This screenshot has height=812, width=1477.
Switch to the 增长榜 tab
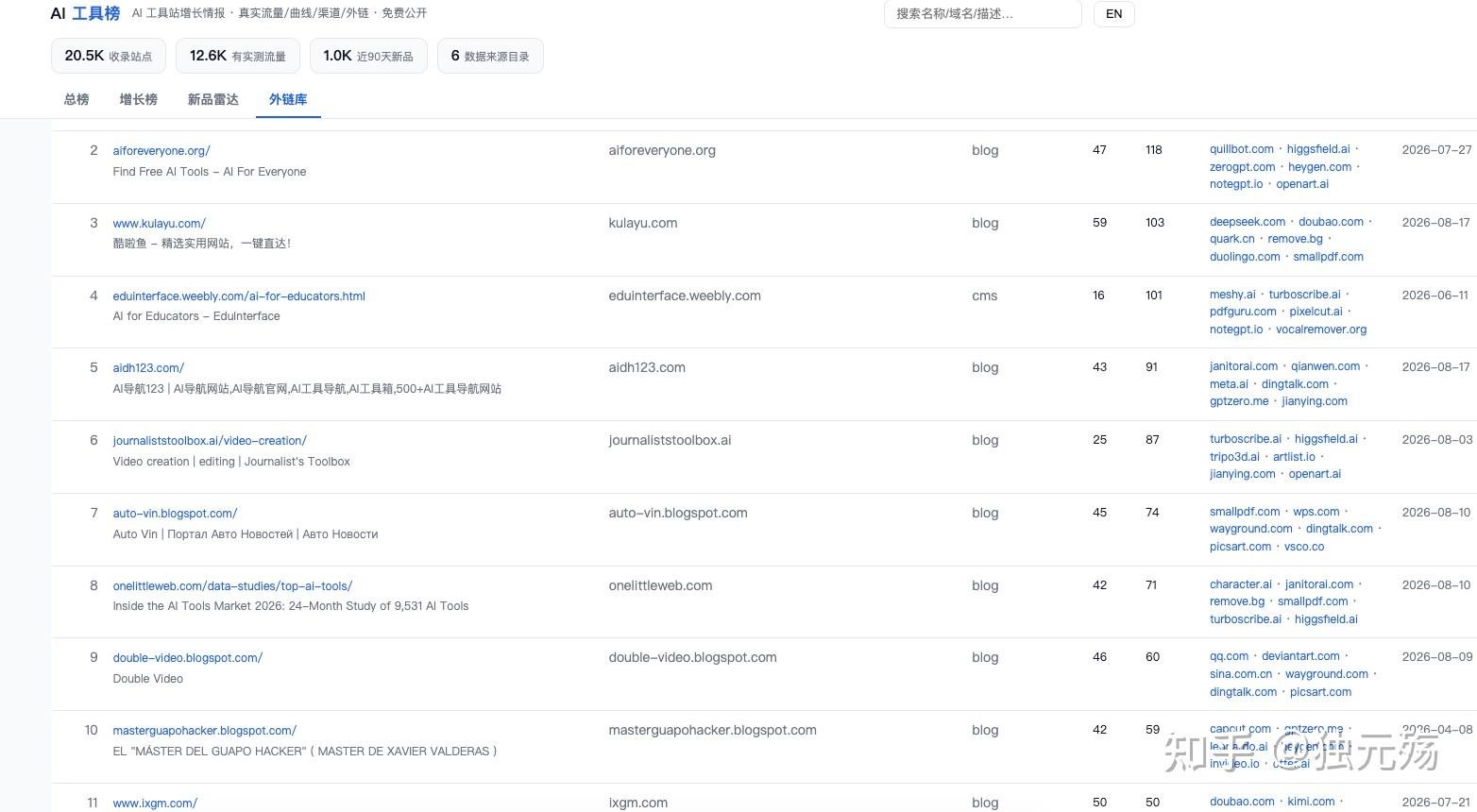tap(139, 99)
